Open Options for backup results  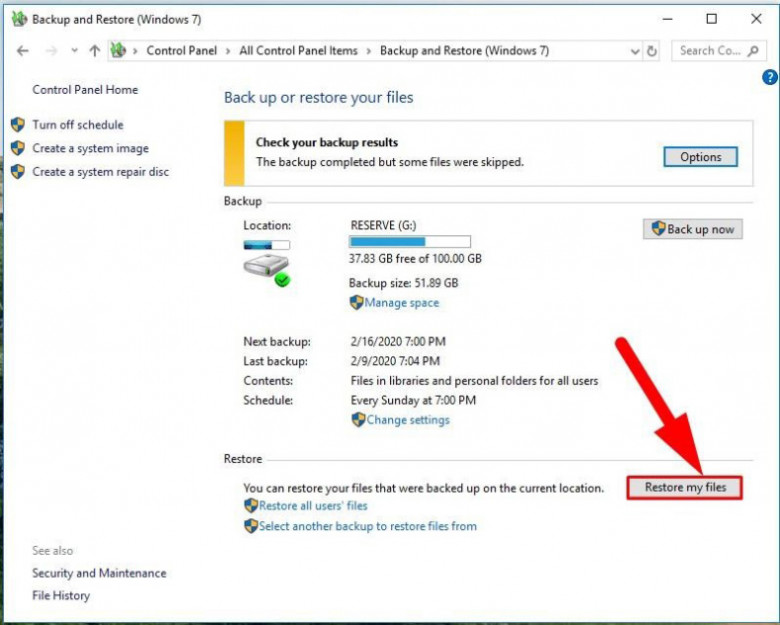(700, 157)
